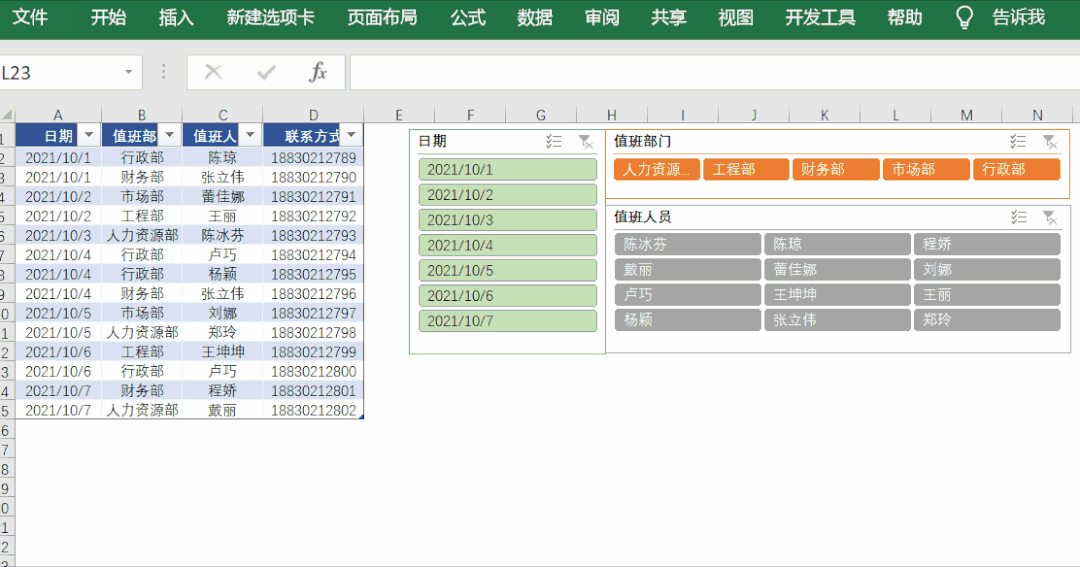The width and height of the screenshot is (1080, 567).
Task: Expand the Name Box dropdown arrow
Action: tap(128, 72)
